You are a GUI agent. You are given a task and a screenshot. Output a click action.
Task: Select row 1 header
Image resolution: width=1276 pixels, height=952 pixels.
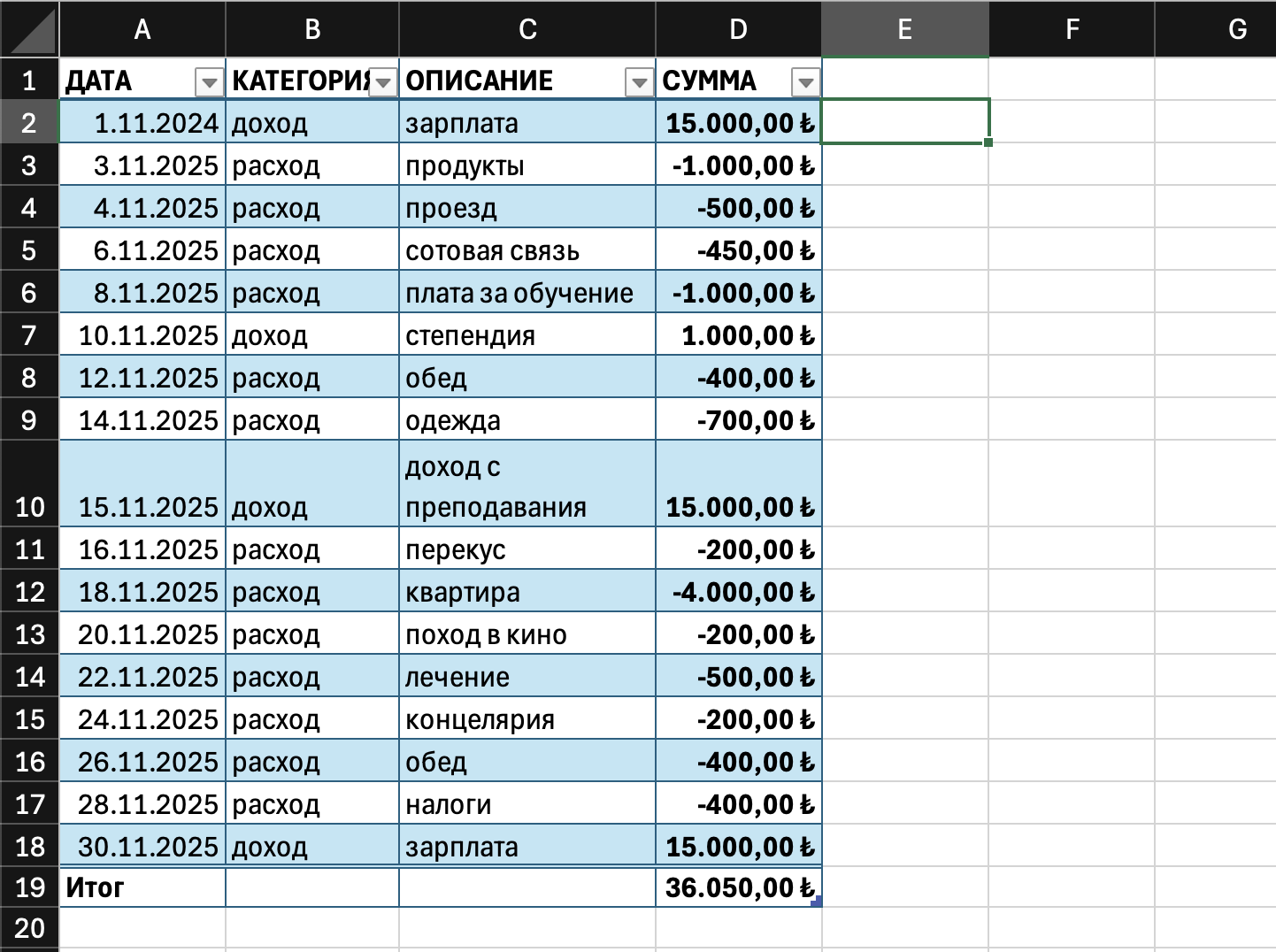(x=29, y=80)
